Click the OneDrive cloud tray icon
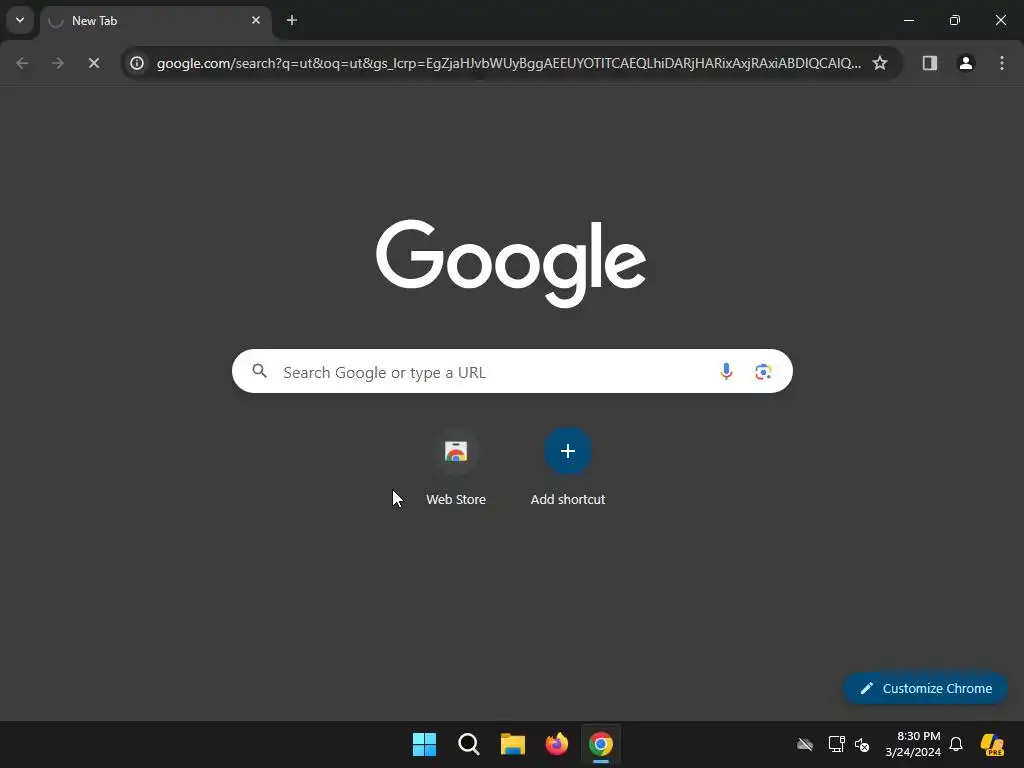The height and width of the screenshot is (768, 1024). tap(805, 744)
